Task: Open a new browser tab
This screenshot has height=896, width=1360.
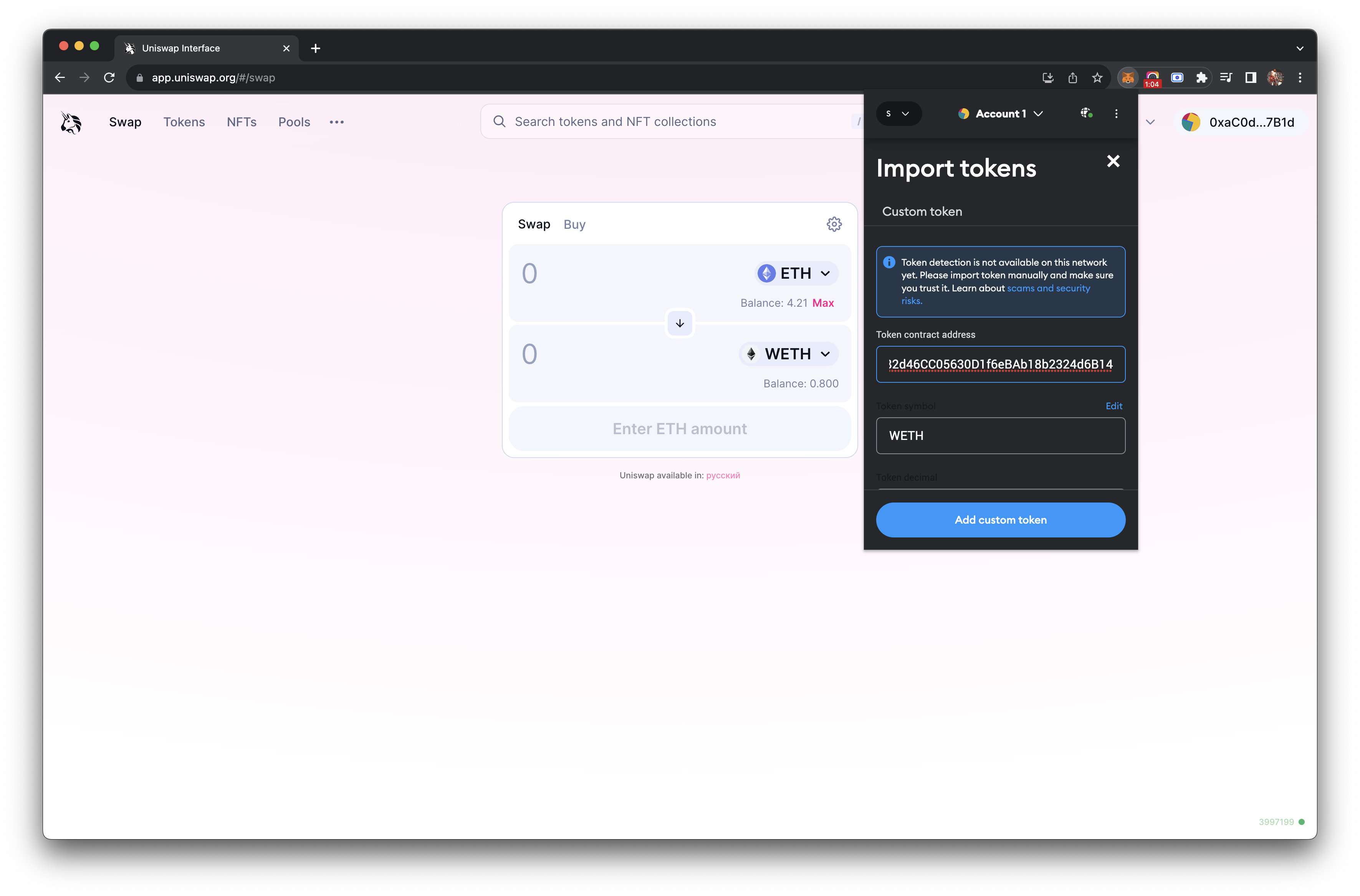Action: pyautogui.click(x=316, y=49)
